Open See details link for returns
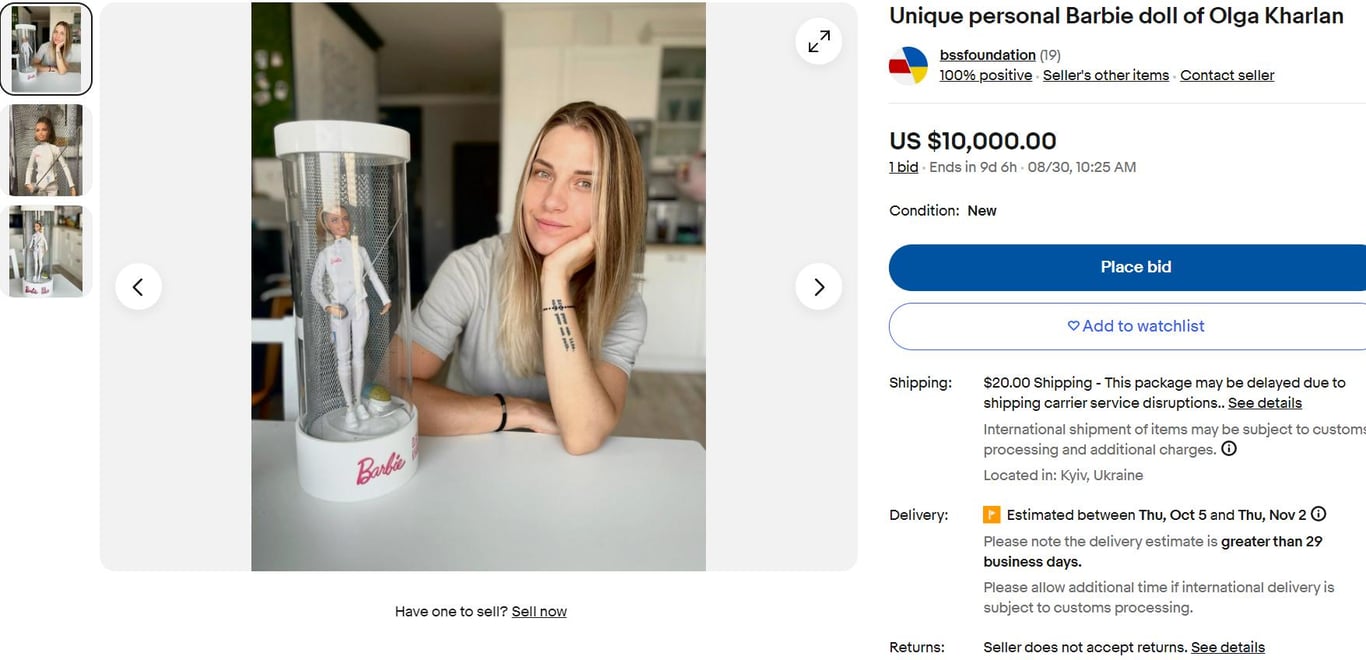Viewport: 1366px width, 660px height. click(1227, 647)
